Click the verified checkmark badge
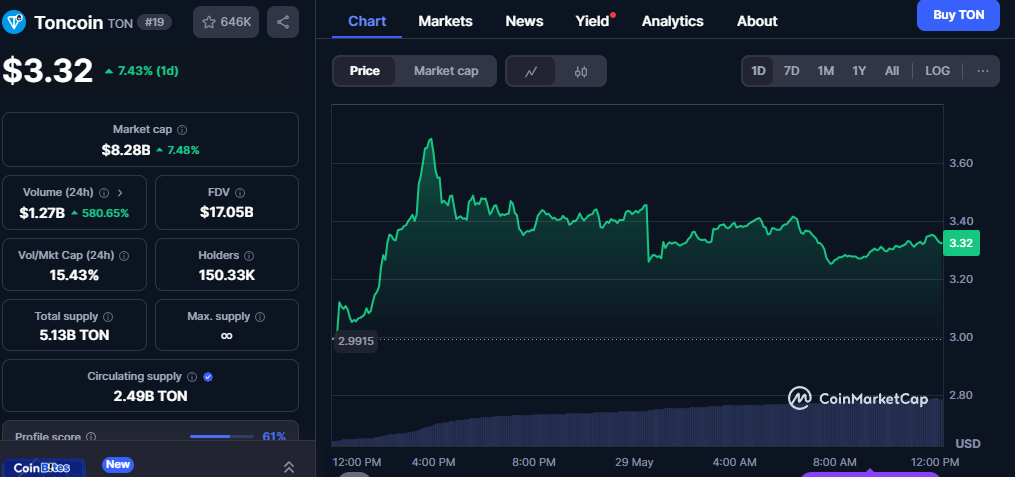1015x477 pixels. 208,377
